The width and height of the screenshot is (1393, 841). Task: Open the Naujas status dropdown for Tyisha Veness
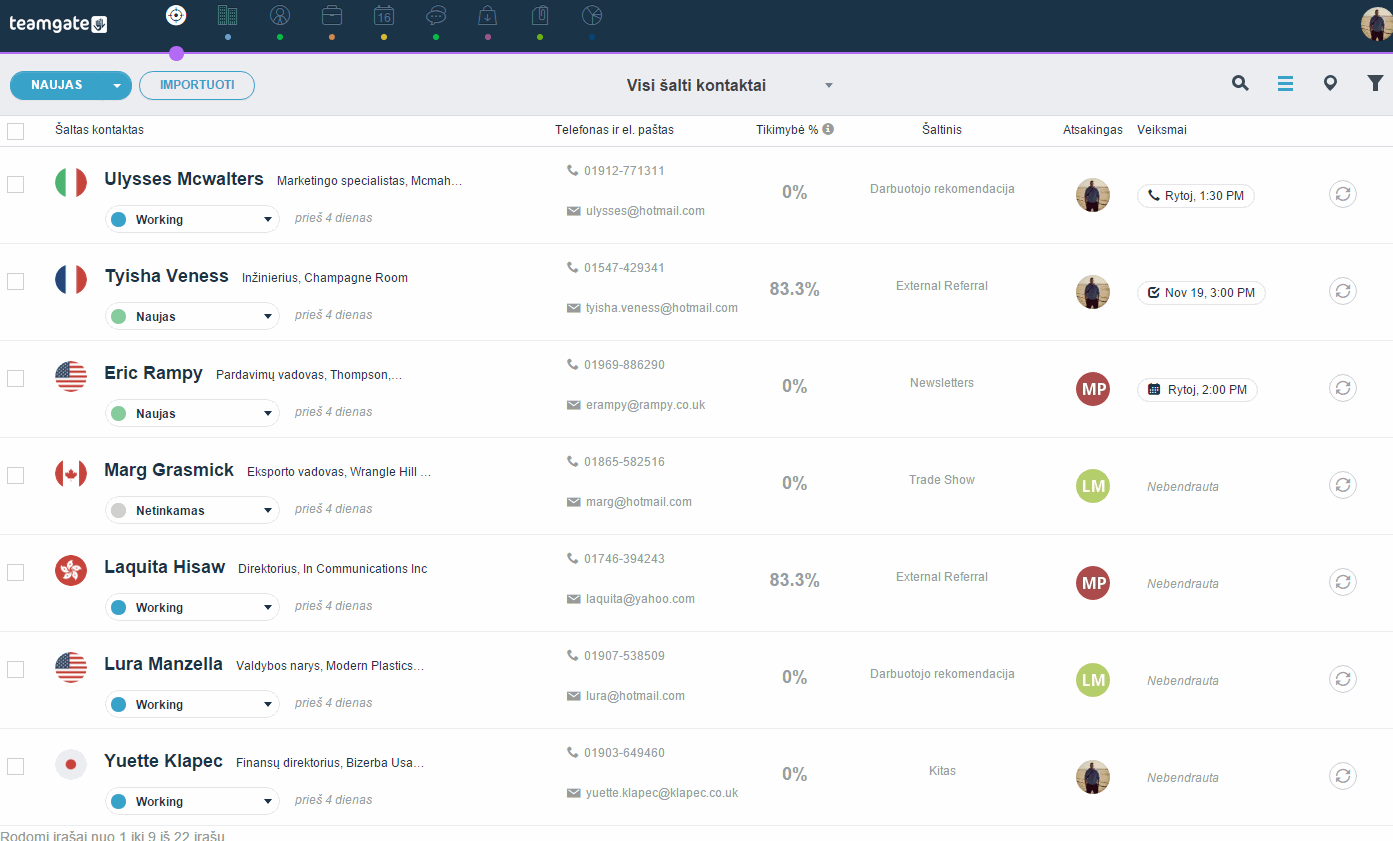tap(192, 316)
